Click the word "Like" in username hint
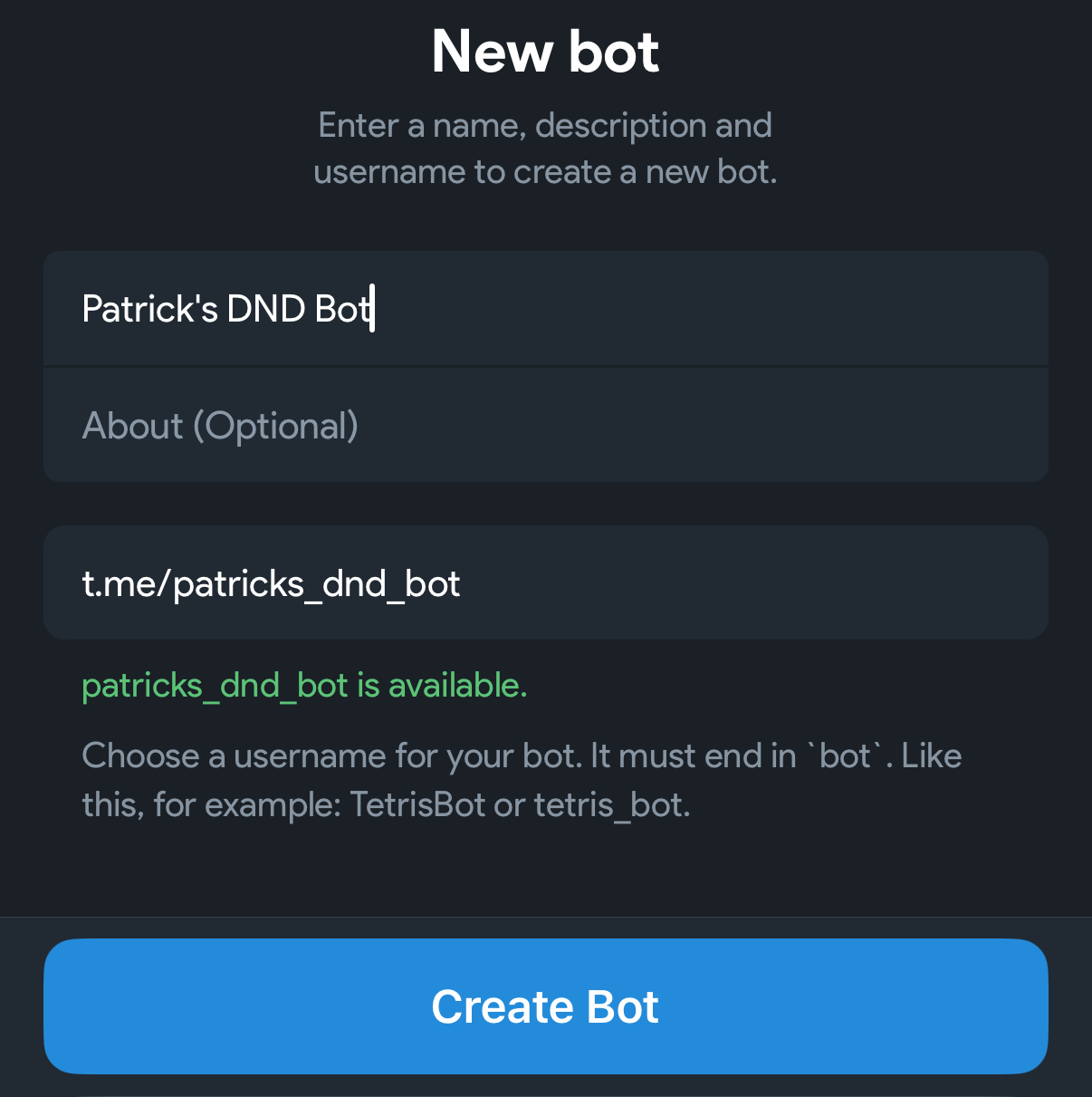 coord(931,755)
